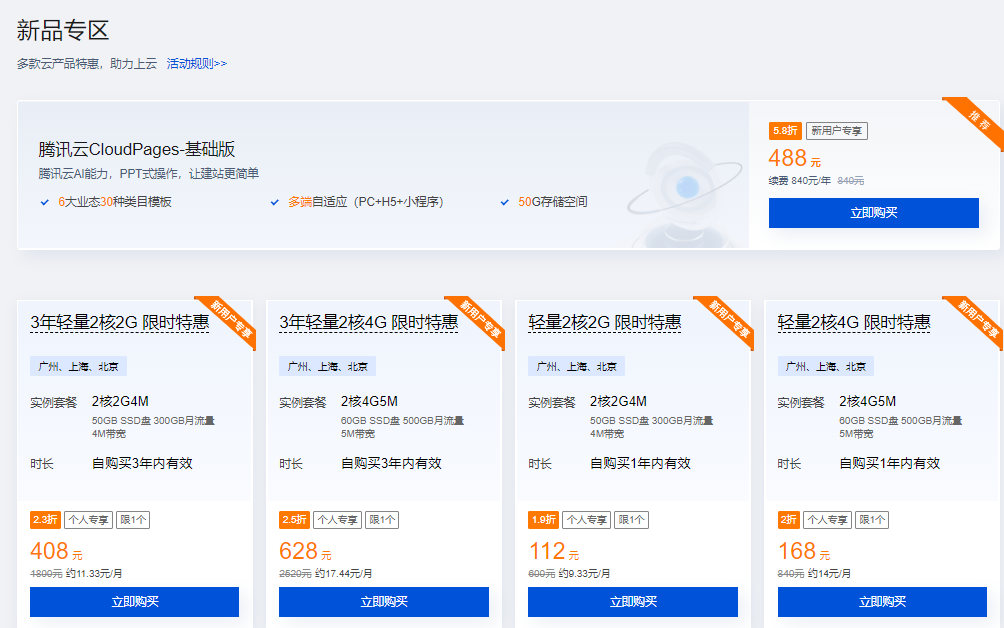Click 立即购买 under the 168元 plan

pyautogui.click(x=882, y=602)
